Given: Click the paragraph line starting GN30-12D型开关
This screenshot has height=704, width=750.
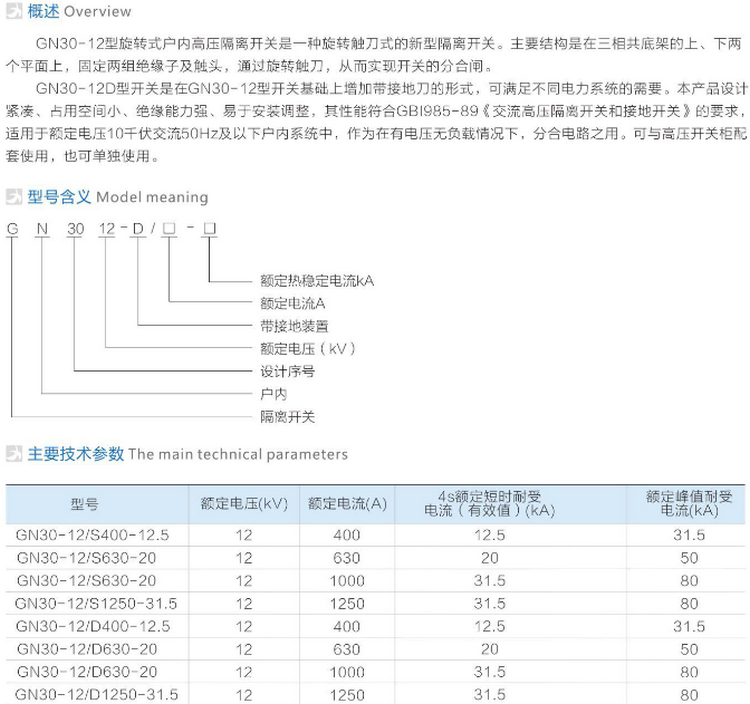Looking at the screenshot, I should pos(391,88).
